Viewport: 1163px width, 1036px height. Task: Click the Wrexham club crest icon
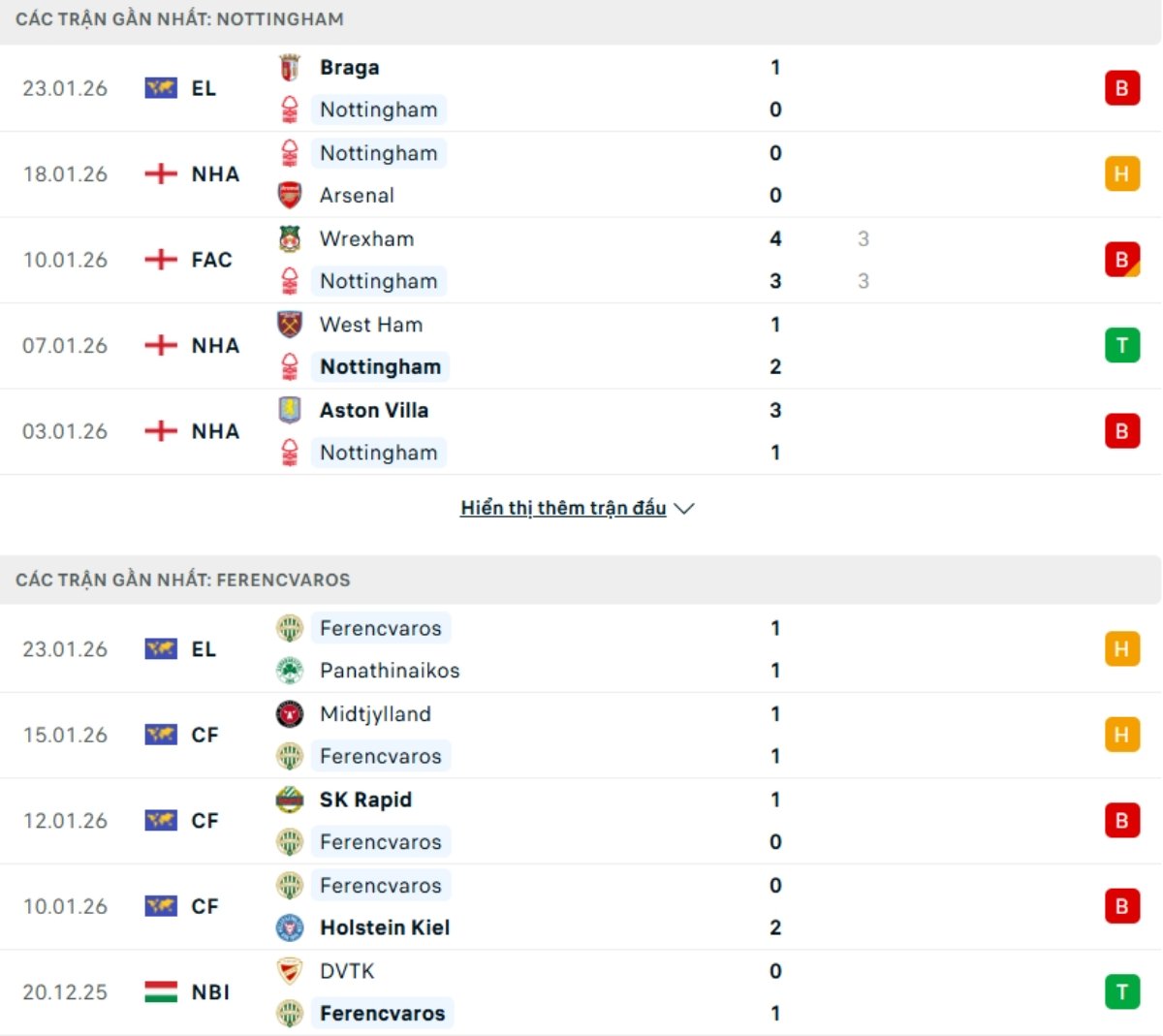pos(289,239)
